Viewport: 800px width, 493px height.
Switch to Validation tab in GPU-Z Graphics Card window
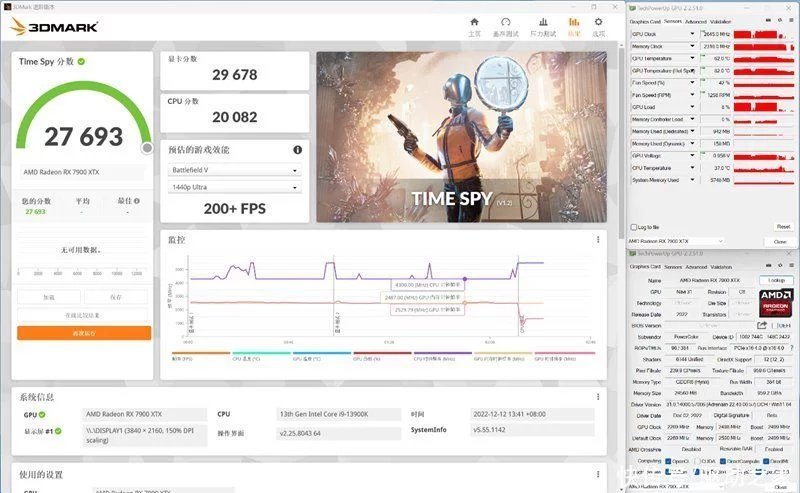click(720, 267)
